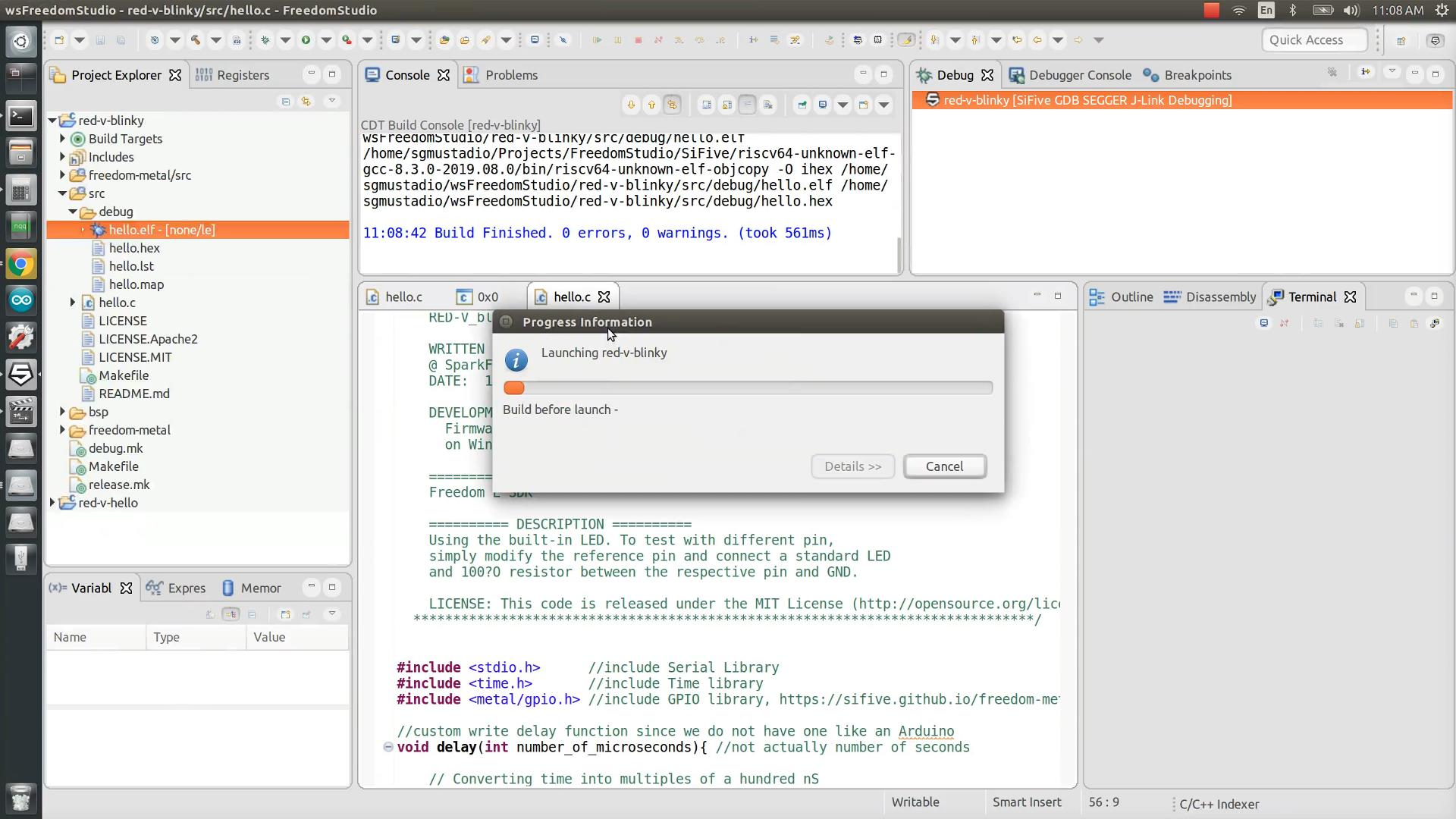Toggle word wrap in the Console view

[746, 105]
